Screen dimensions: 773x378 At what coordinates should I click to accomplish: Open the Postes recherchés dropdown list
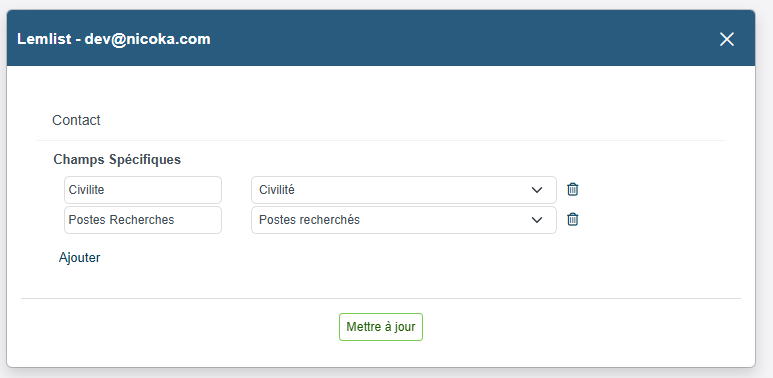[x=404, y=220]
